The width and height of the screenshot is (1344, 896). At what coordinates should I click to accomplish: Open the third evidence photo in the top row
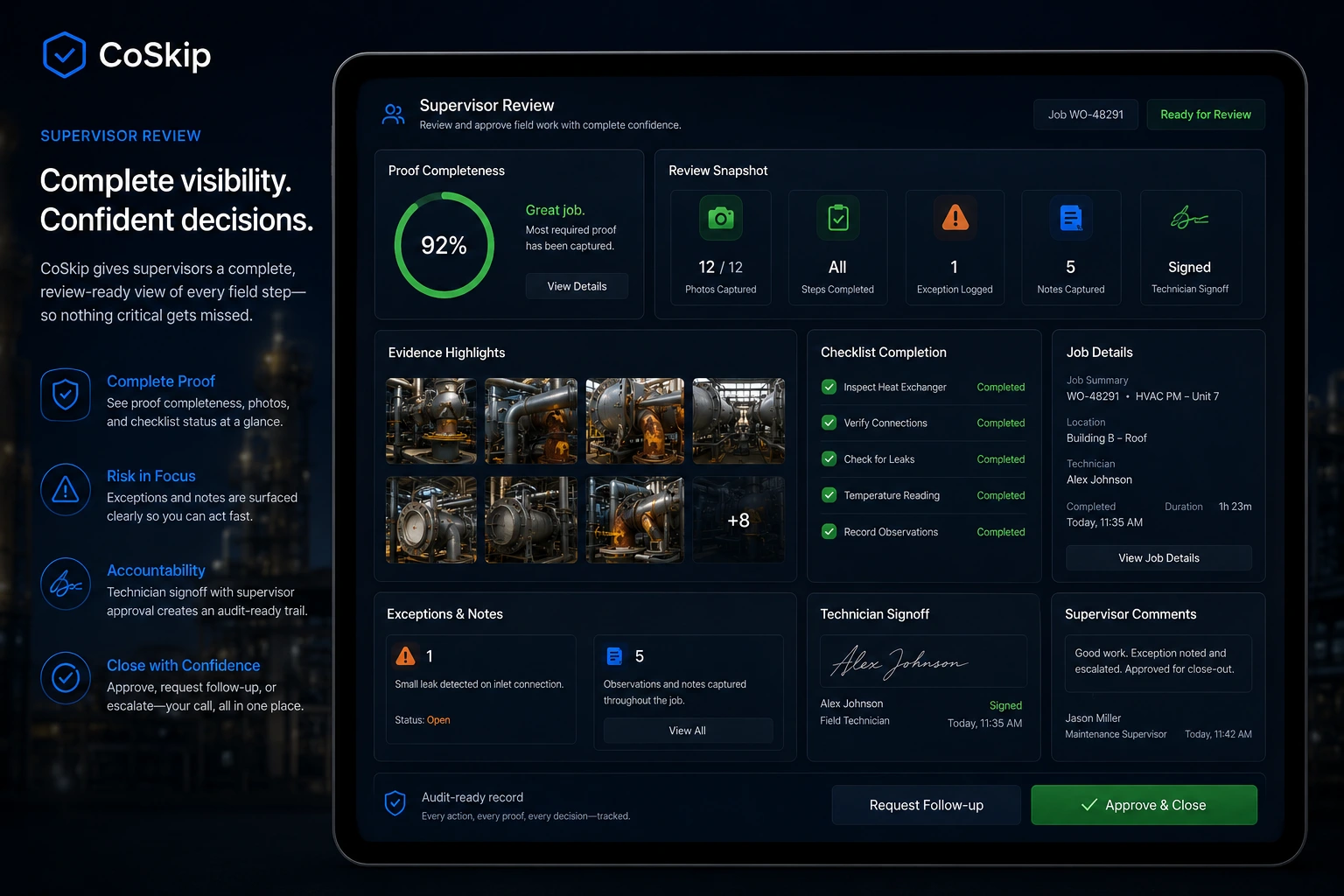tap(635, 421)
